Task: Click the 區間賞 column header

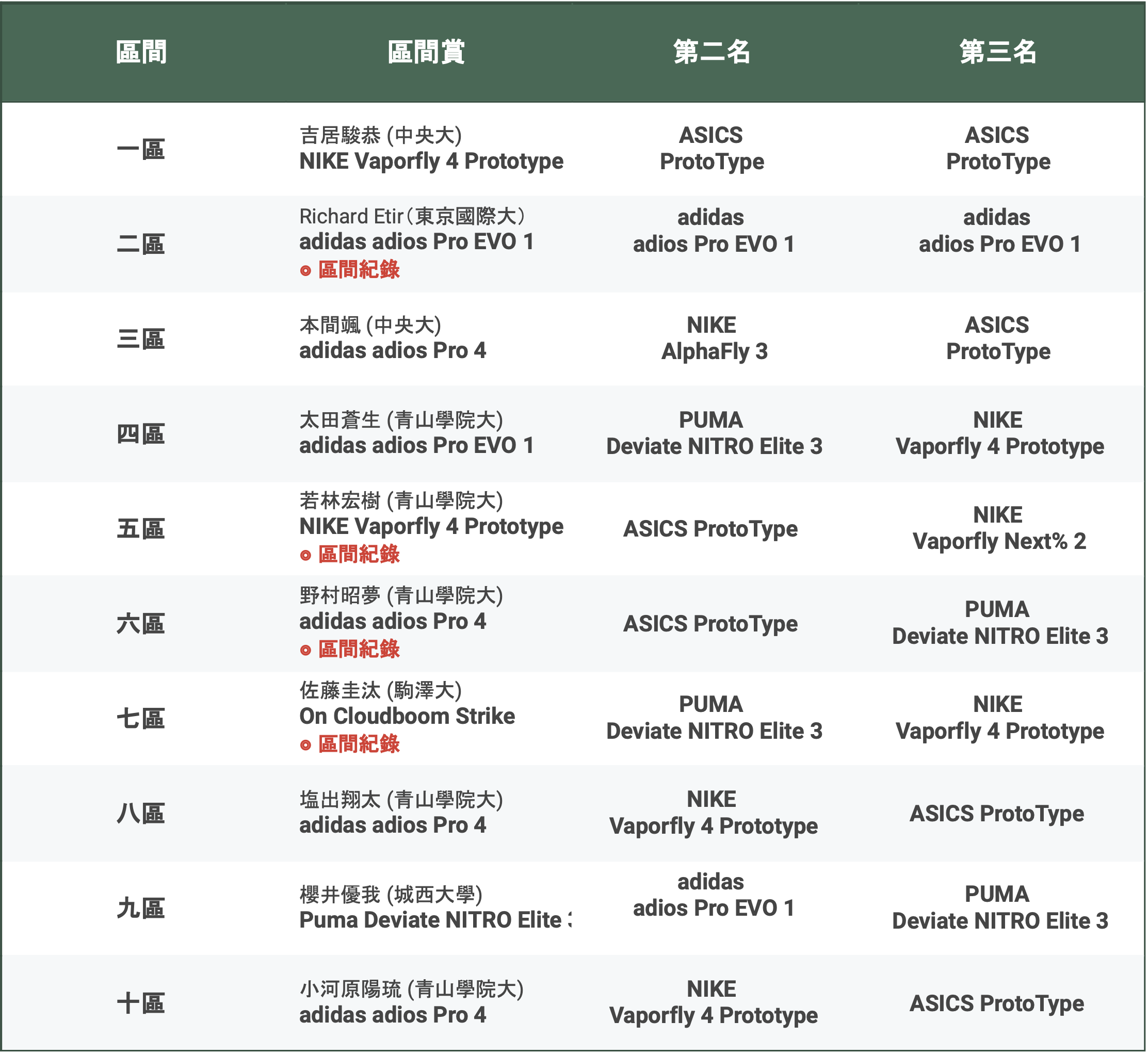Action: tap(426, 52)
